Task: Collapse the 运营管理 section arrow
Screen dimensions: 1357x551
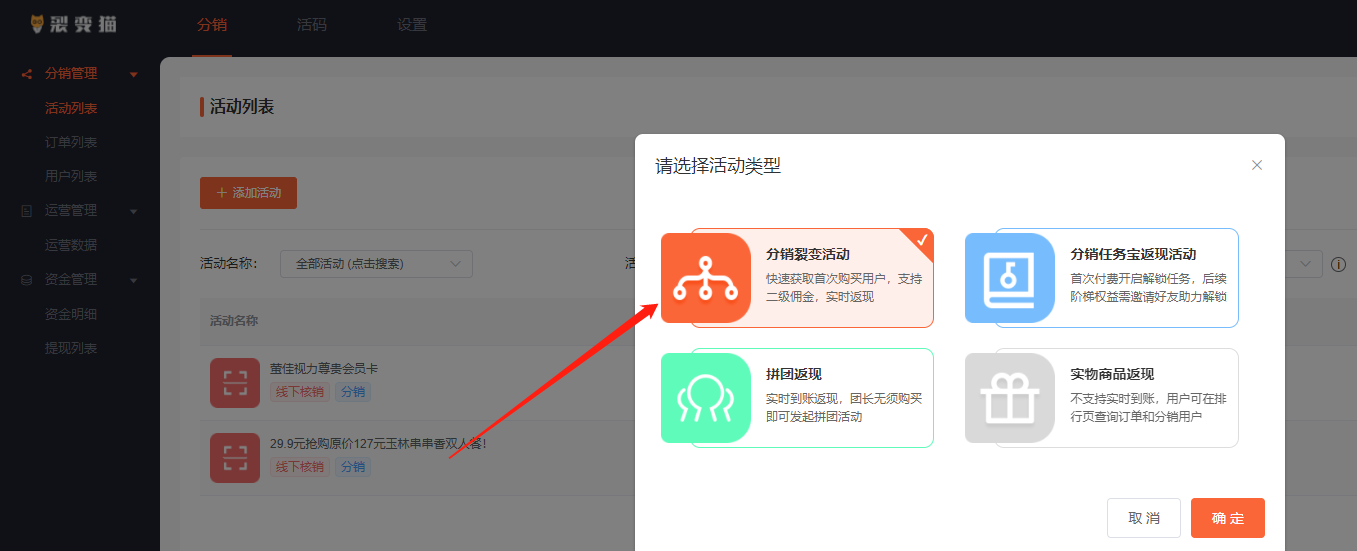Action: (x=134, y=212)
